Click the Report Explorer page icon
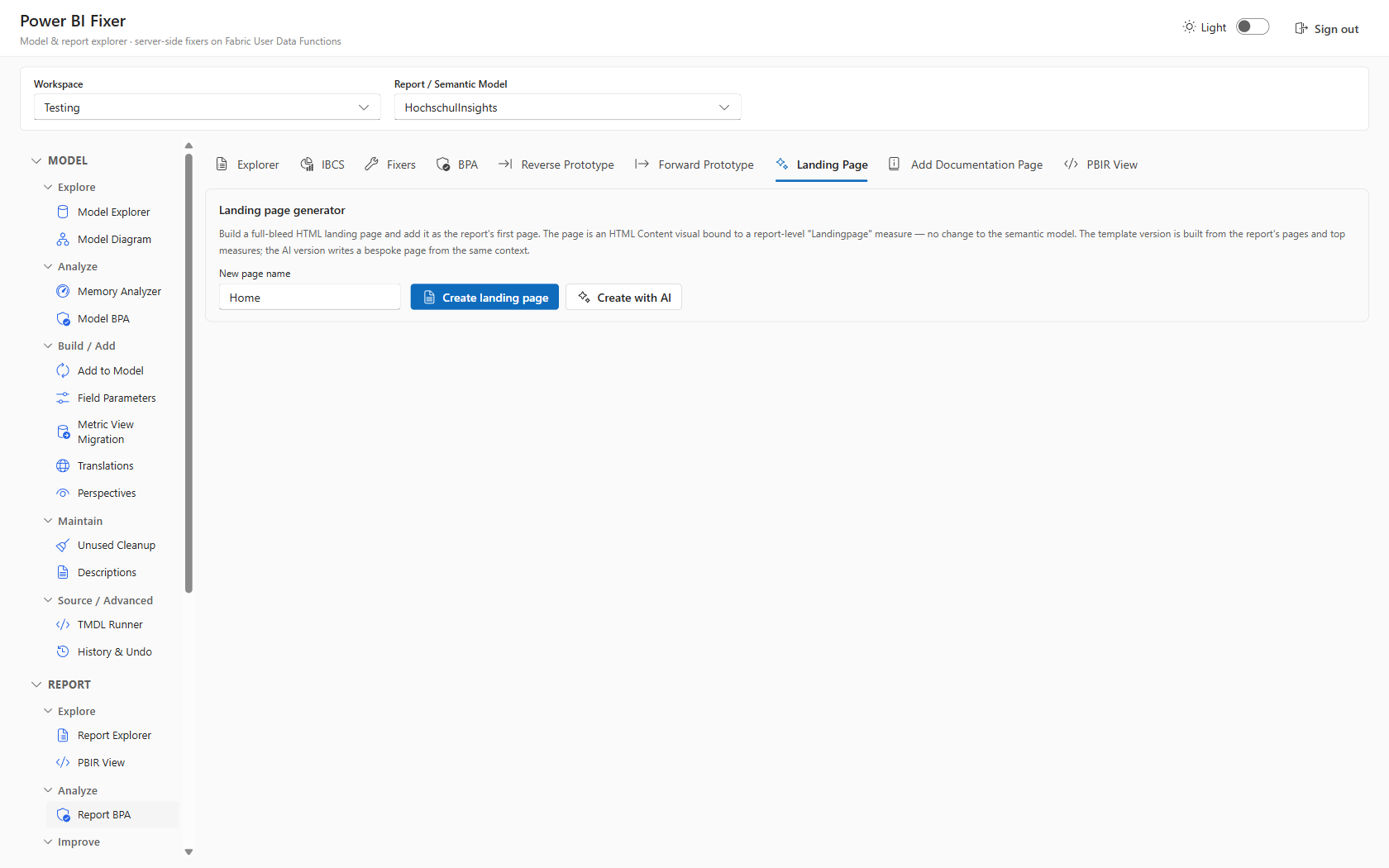 point(63,735)
